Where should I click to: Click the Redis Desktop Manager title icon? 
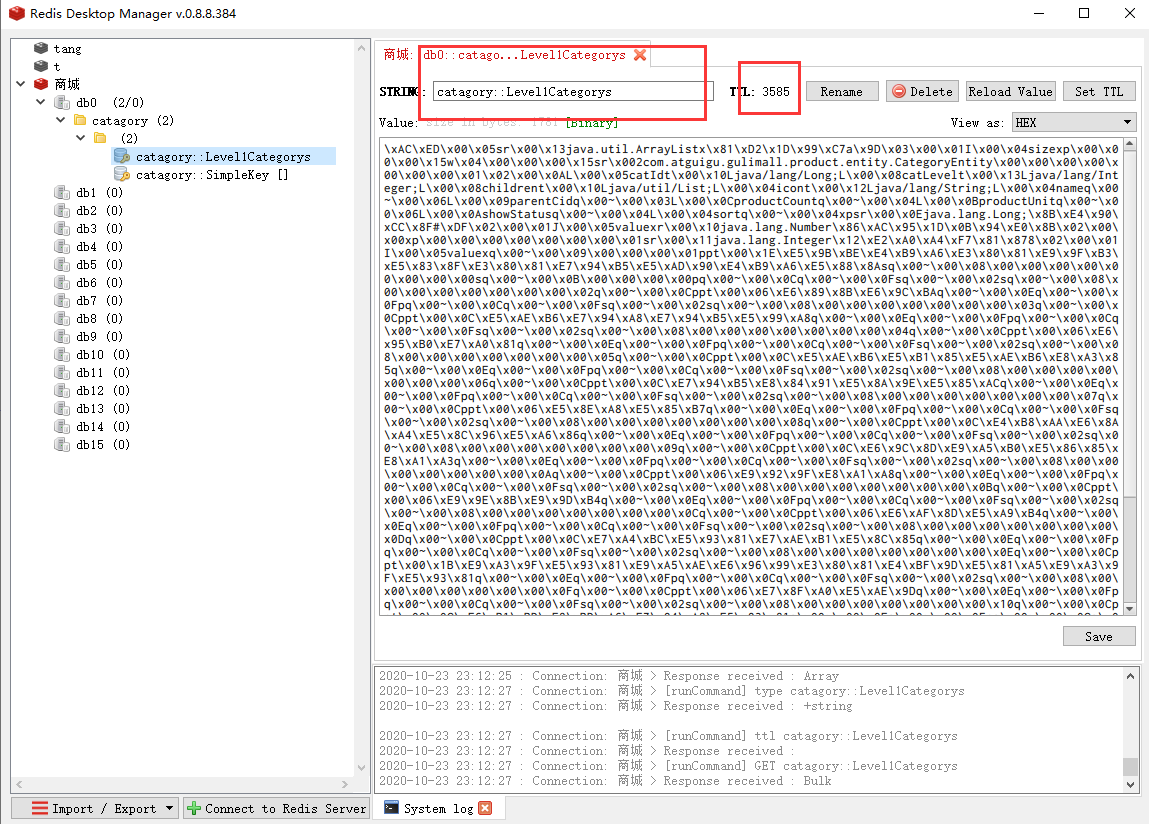click(16, 13)
